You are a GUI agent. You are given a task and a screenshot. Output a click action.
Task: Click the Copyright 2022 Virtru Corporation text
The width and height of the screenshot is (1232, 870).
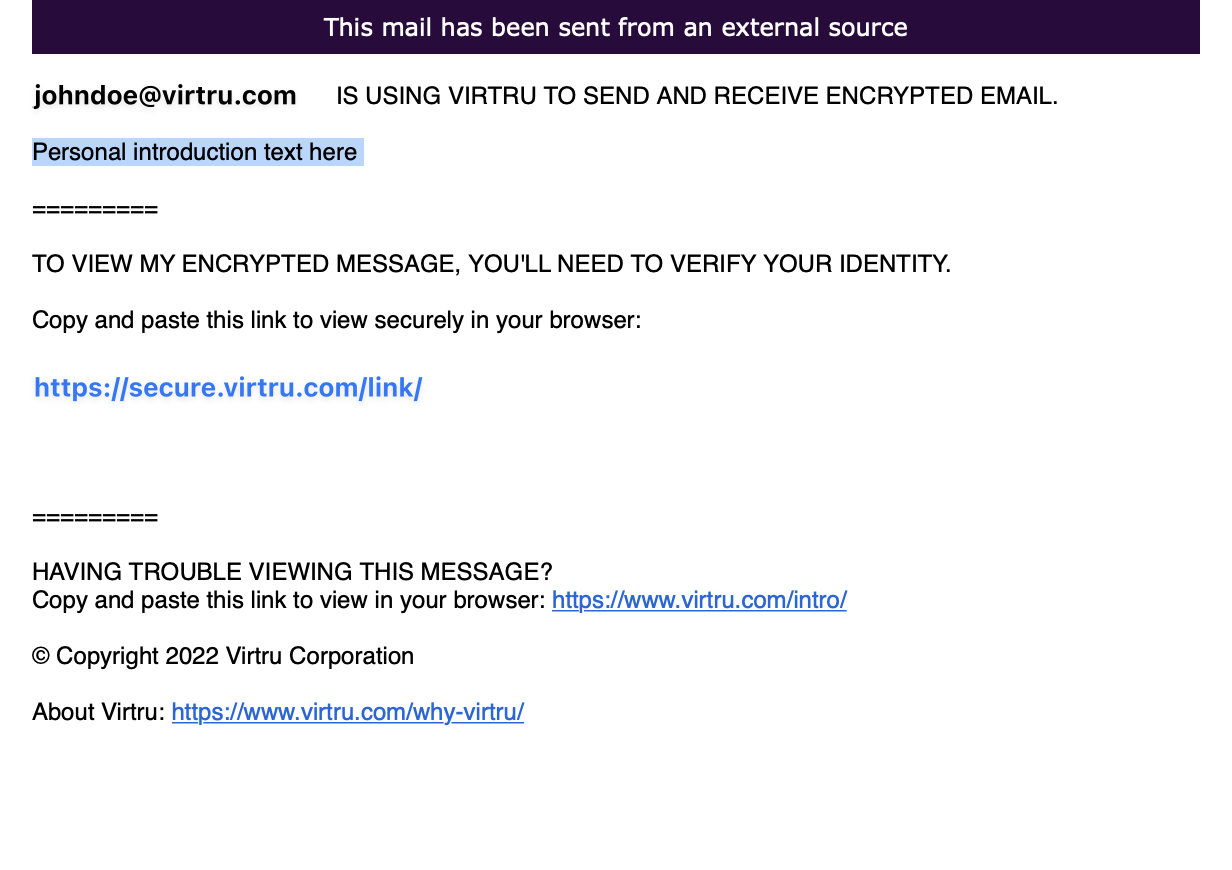[x=223, y=656]
